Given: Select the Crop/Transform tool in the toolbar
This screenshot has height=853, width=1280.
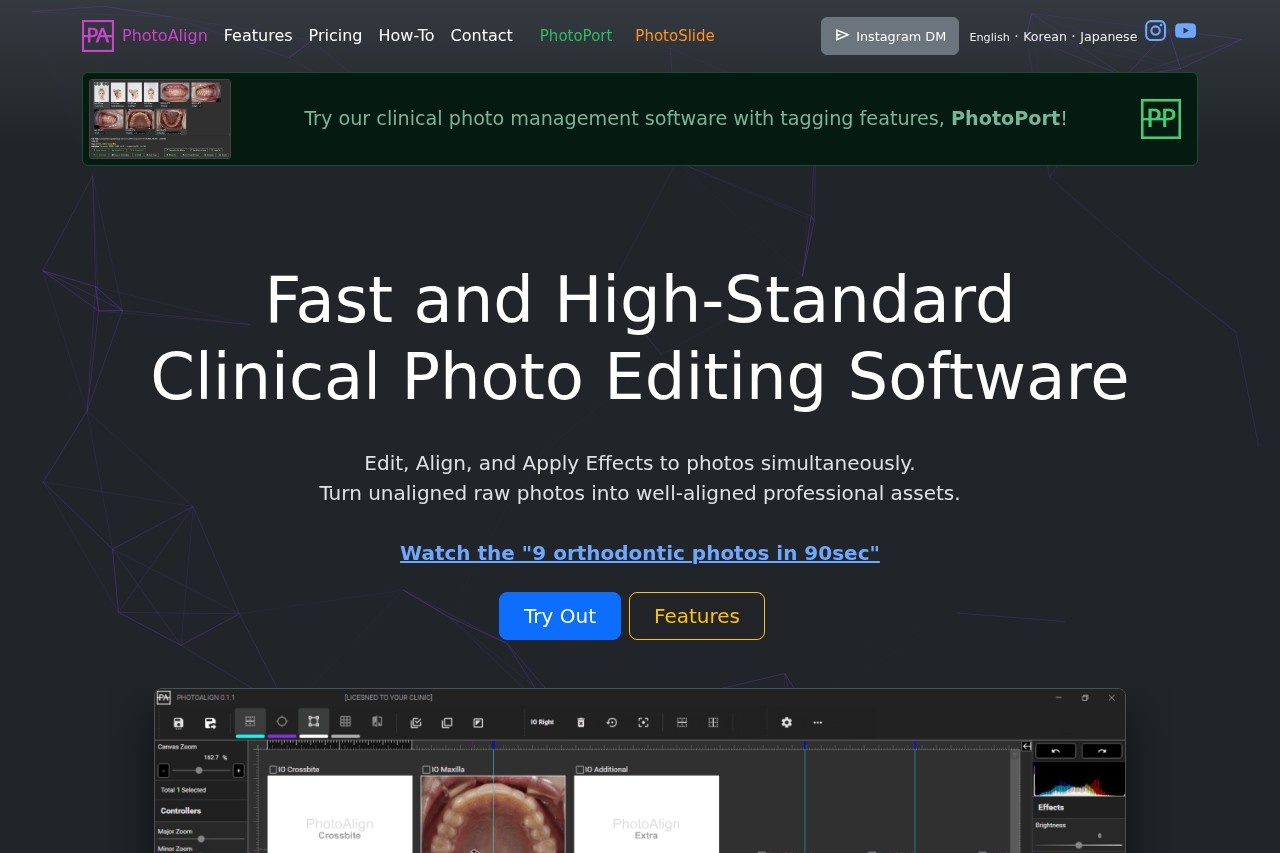Looking at the screenshot, I should pyautogui.click(x=313, y=722).
